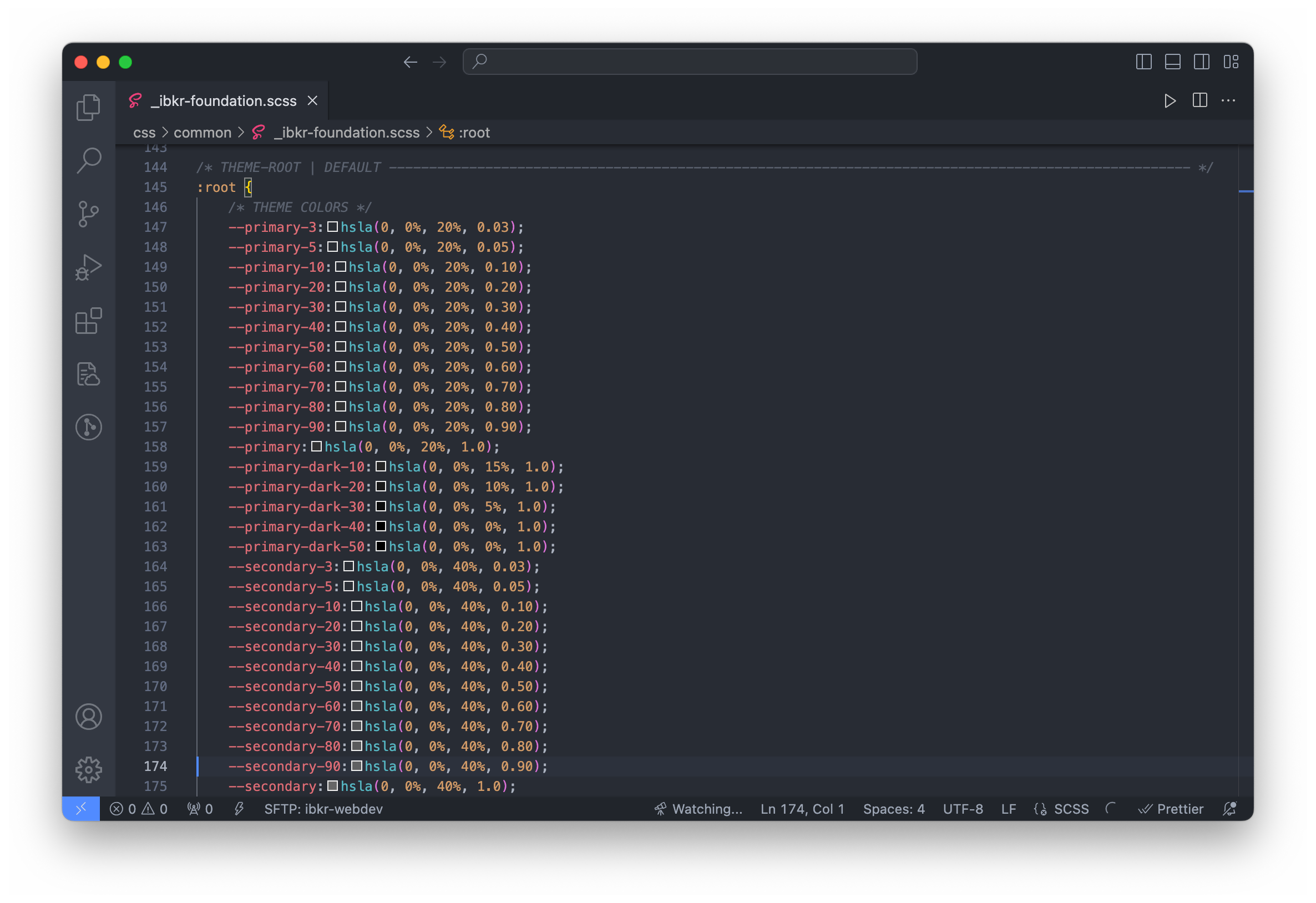Viewport: 1316px width, 903px height.
Task: Open the Accounts menu
Action: coord(88,717)
